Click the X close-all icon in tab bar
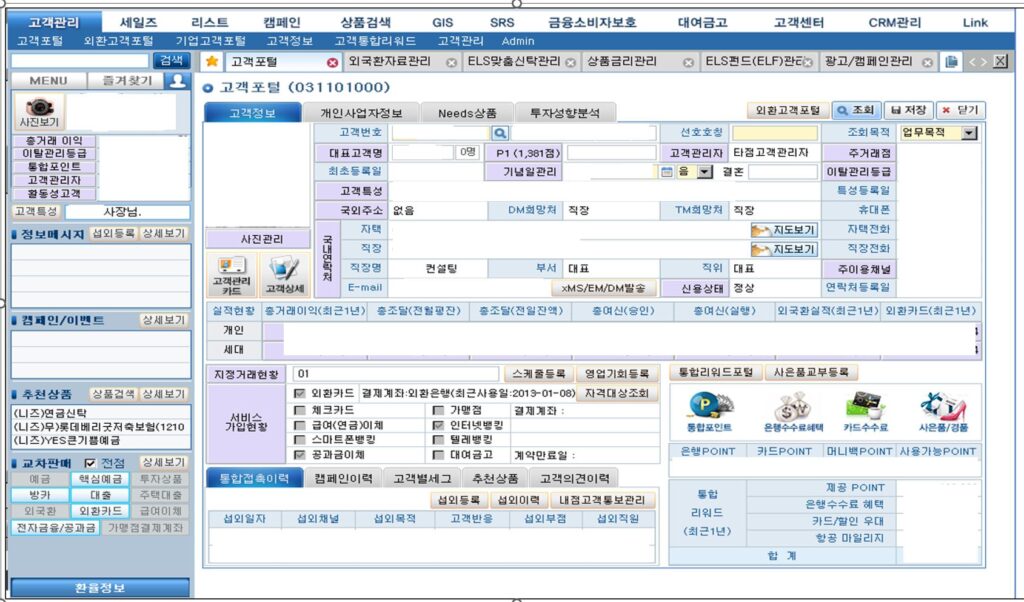Screen dimensions: 1024x602 coord(1000,61)
